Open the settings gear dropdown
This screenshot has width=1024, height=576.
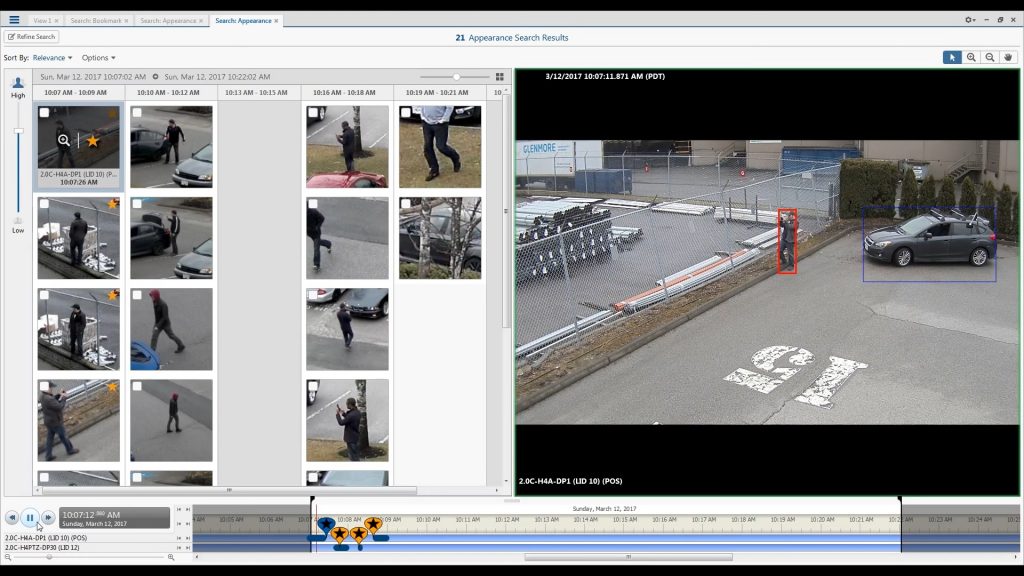pyautogui.click(x=970, y=20)
